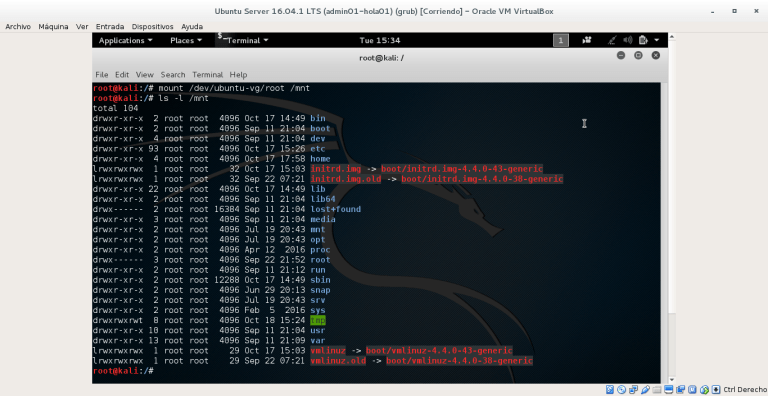Open the Search menu in the terminal
The image size is (768, 396).
pyautogui.click(x=173, y=74)
